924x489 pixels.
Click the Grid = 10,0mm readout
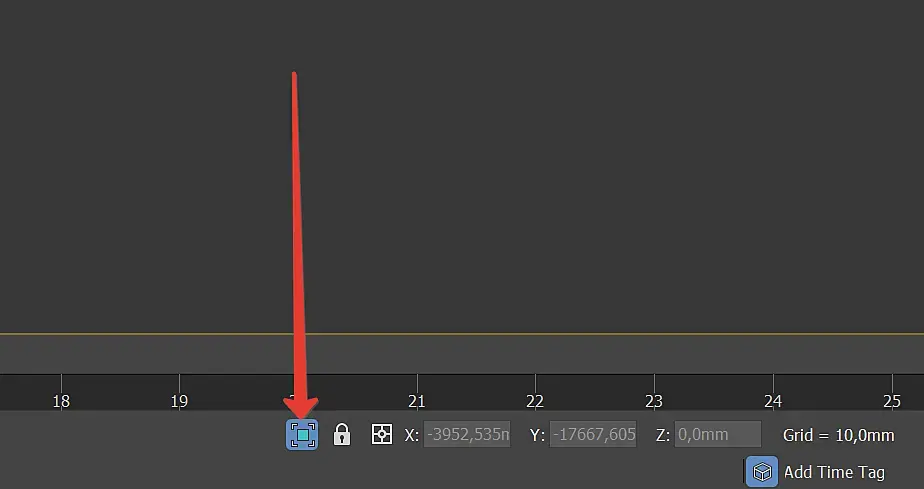coord(839,435)
